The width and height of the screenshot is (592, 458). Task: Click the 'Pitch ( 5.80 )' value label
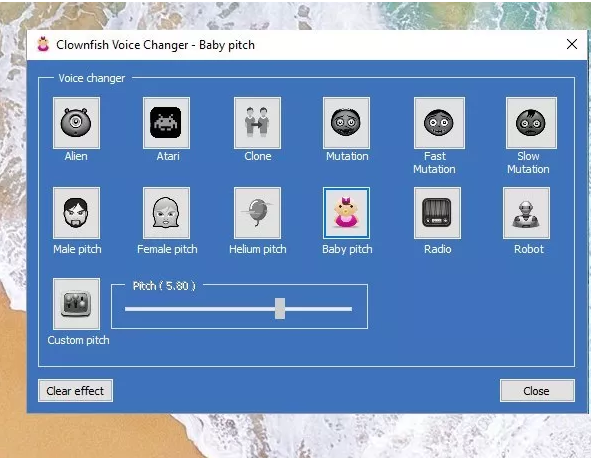164,286
